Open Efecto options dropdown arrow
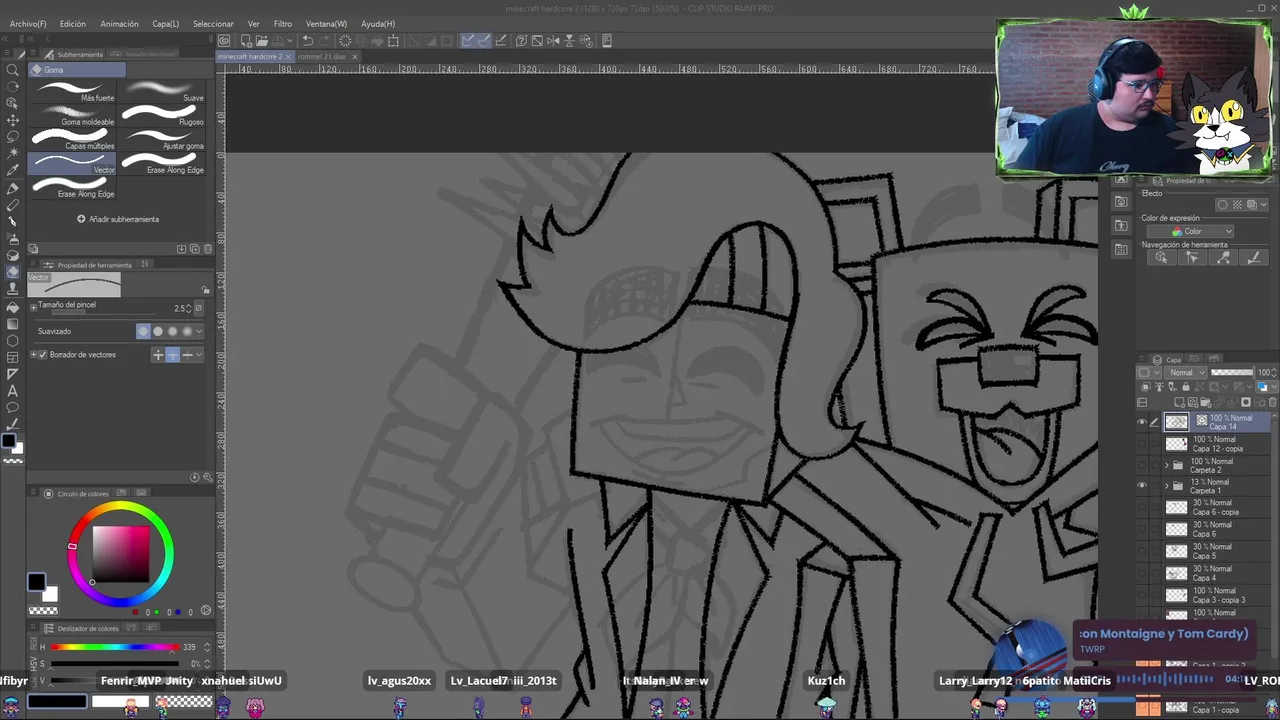Image resolution: width=1280 pixels, height=720 pixels. (1264, 205)
